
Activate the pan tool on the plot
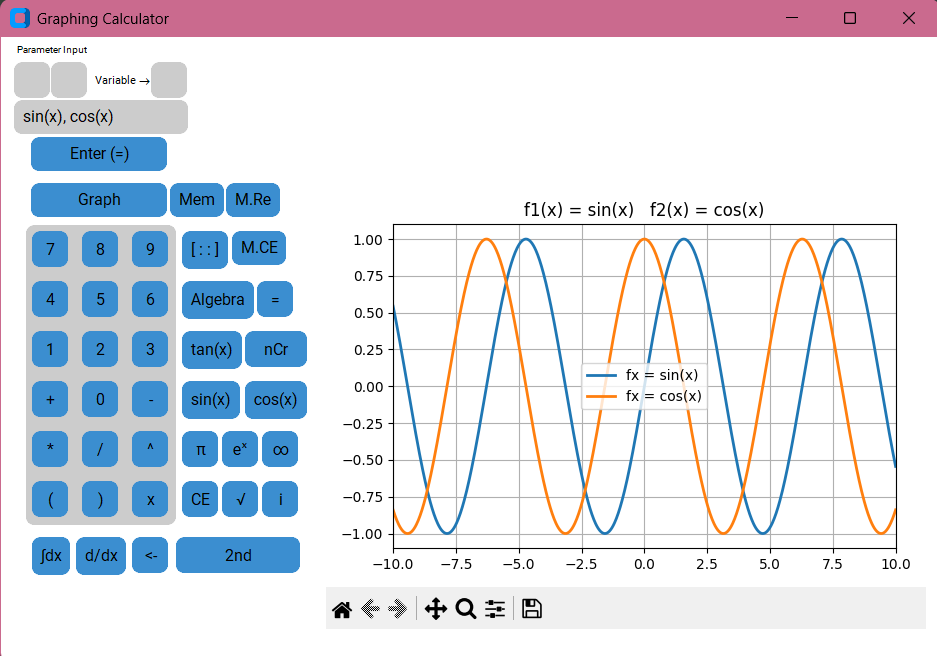(x=436, y=608)
